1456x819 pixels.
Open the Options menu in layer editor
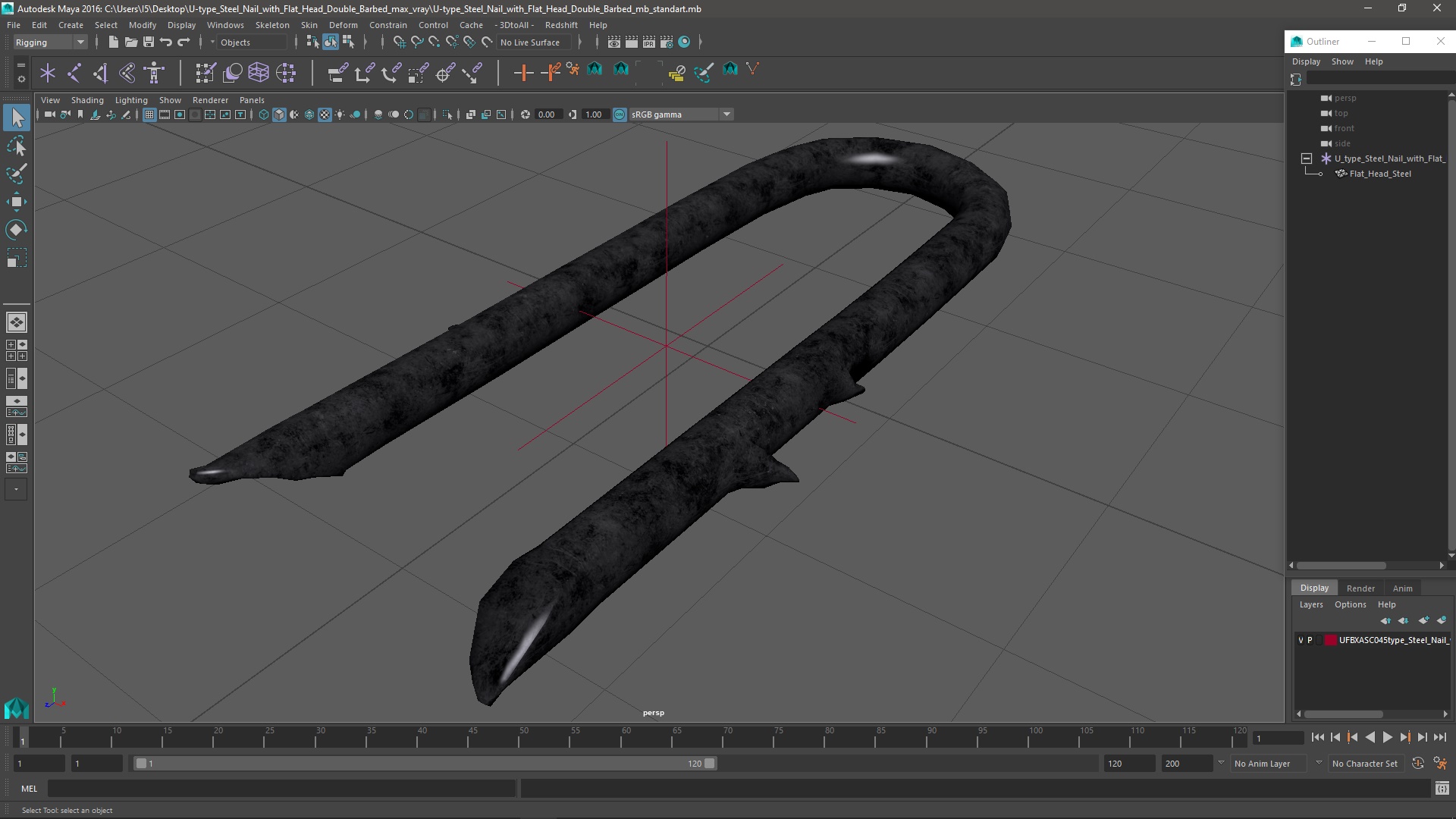coord(1351,604)
